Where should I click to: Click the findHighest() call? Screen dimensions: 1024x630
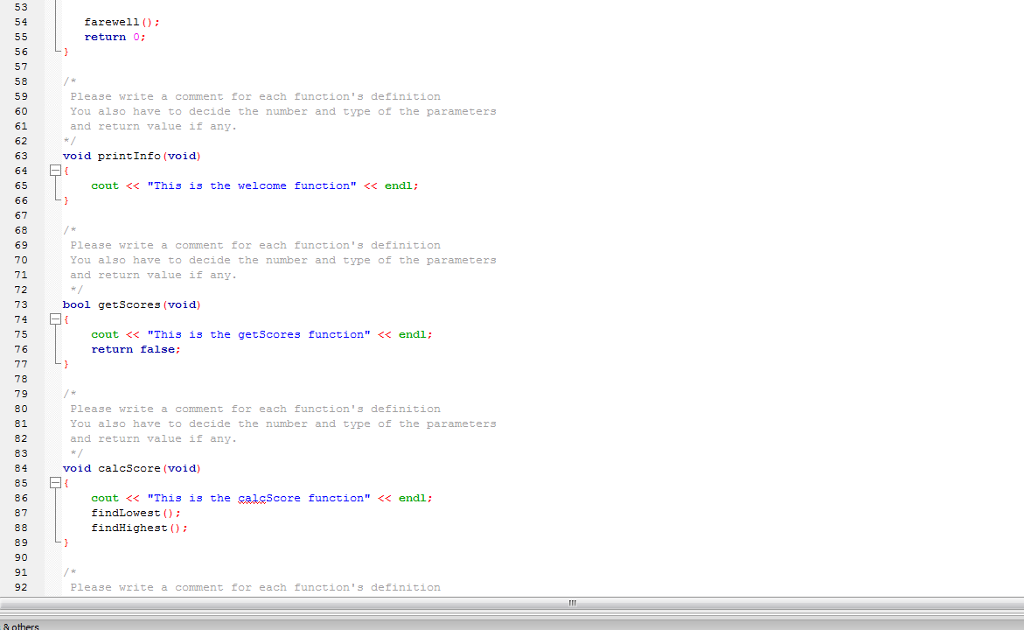140,528
